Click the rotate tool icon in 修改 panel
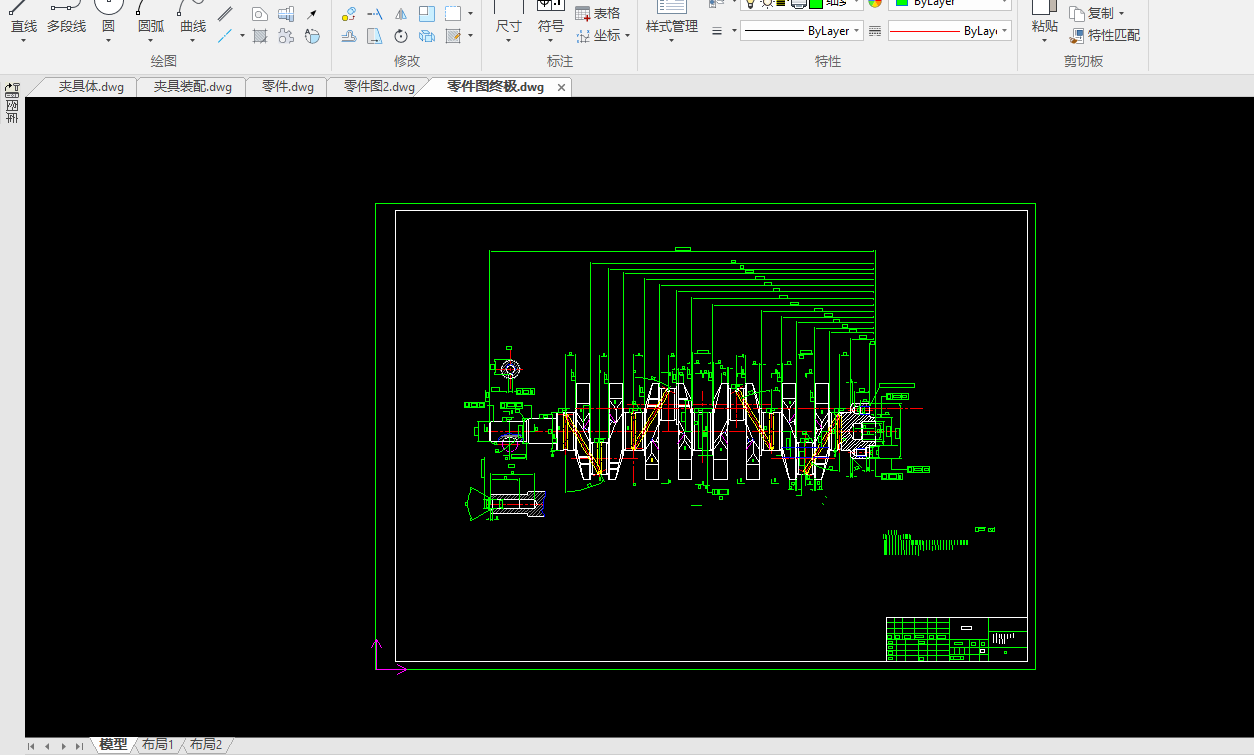Screen dimensions: 1254x755 [x=401, y=36]
